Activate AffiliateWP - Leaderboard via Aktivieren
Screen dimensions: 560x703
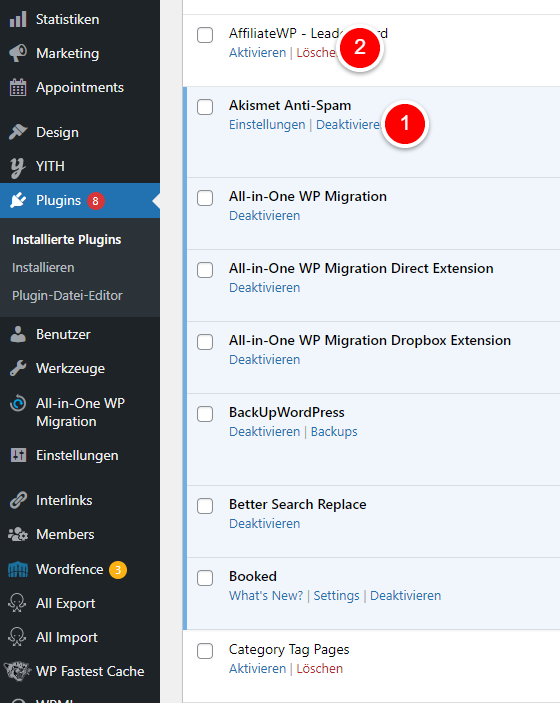[x=257, y=53]
